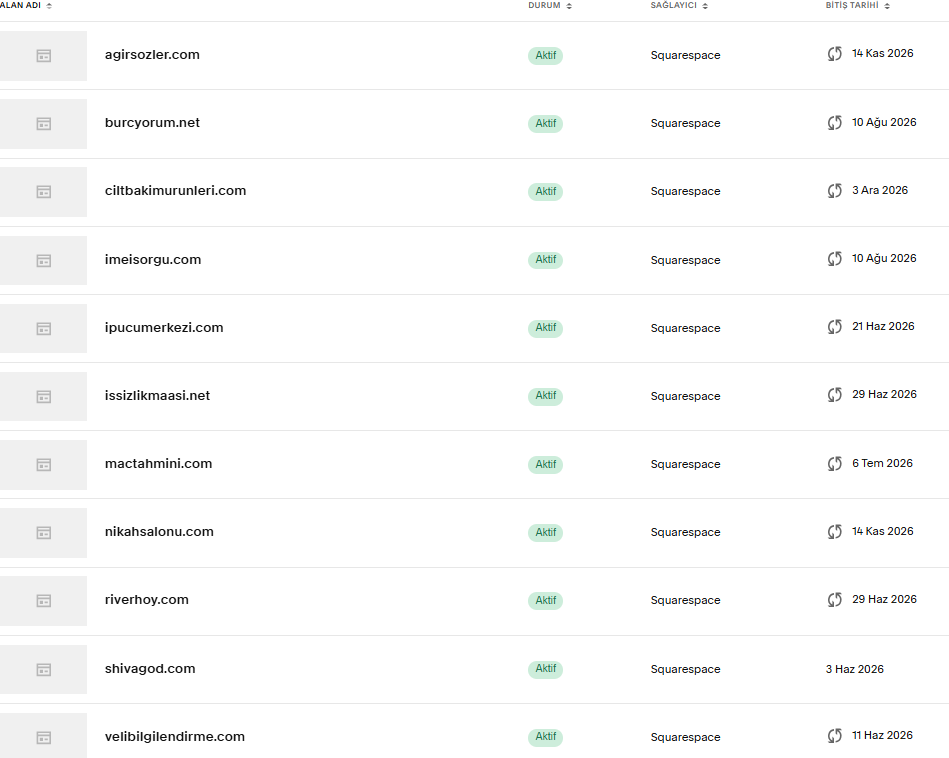Image resolution: width=949 pixels, height=758 pixels.
Task: Sort by Sağlayıcı column header
Action: pos(679,5)
